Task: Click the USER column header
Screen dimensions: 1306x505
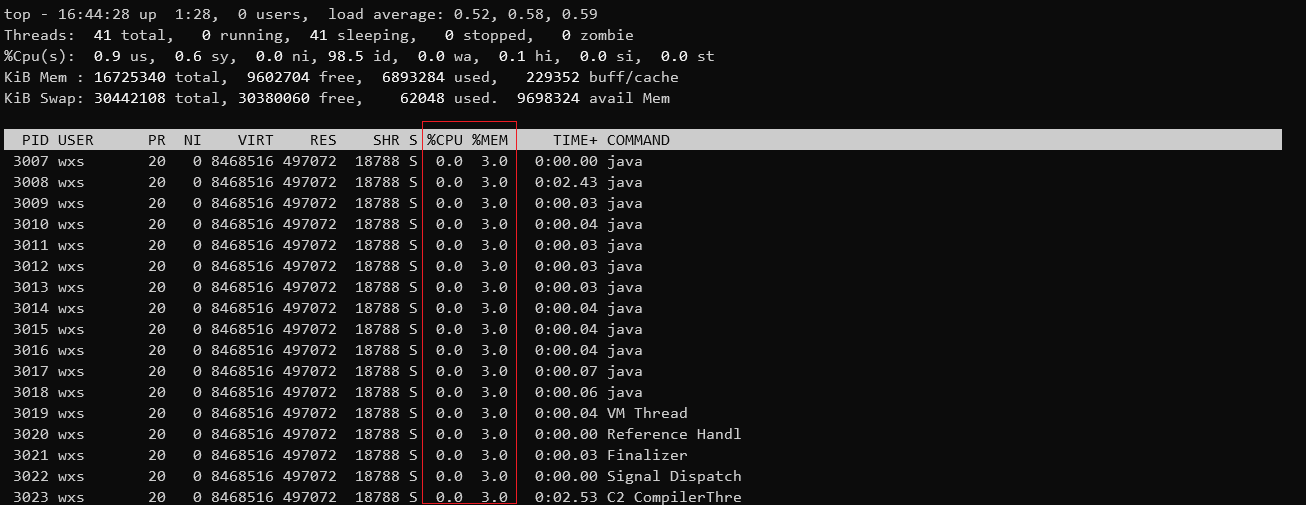Action: coord(75,140)
